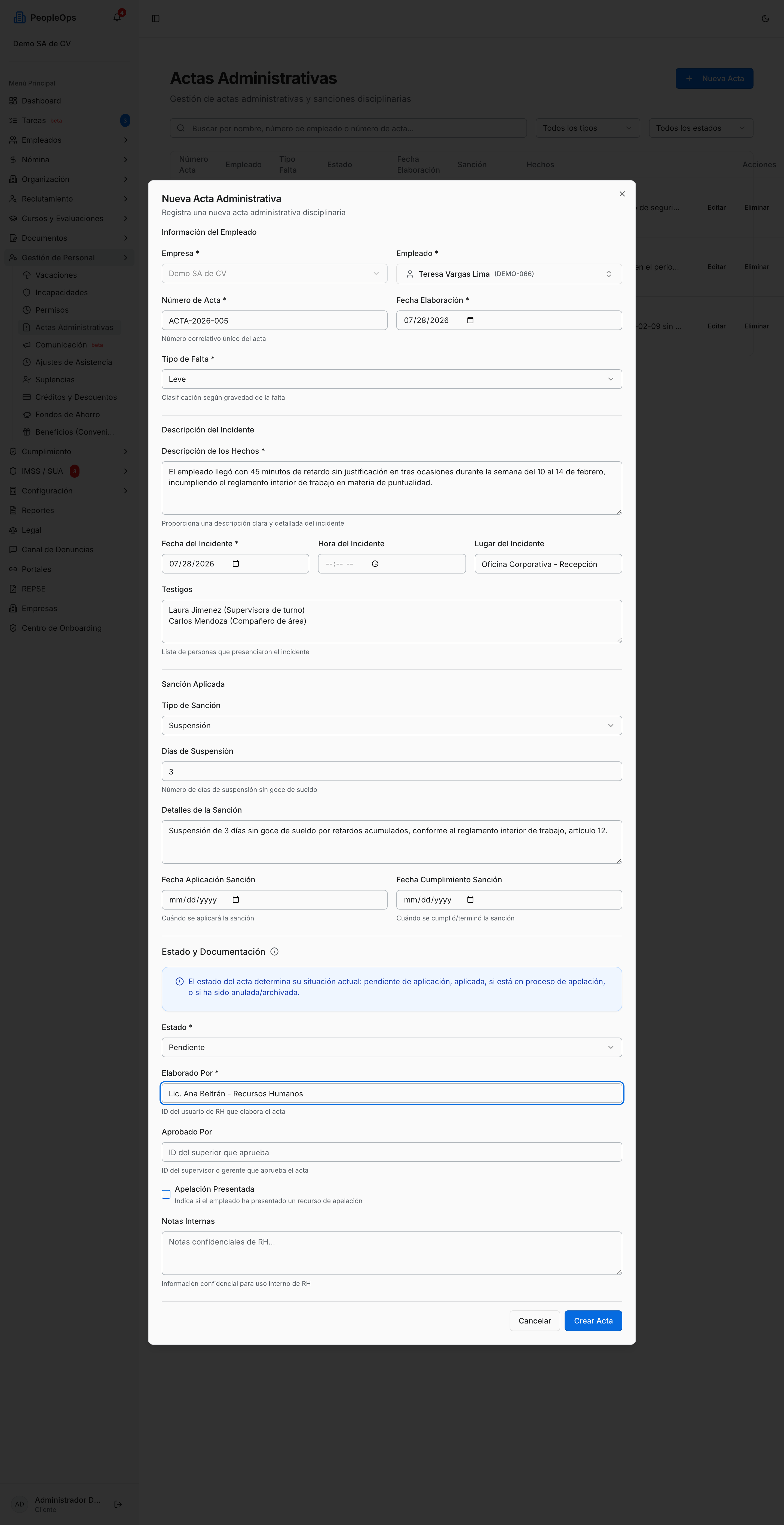This screenshot has width=784, height=1525.
Task: Open the Tipo de Falta dropdown
Action: (392, 379)
